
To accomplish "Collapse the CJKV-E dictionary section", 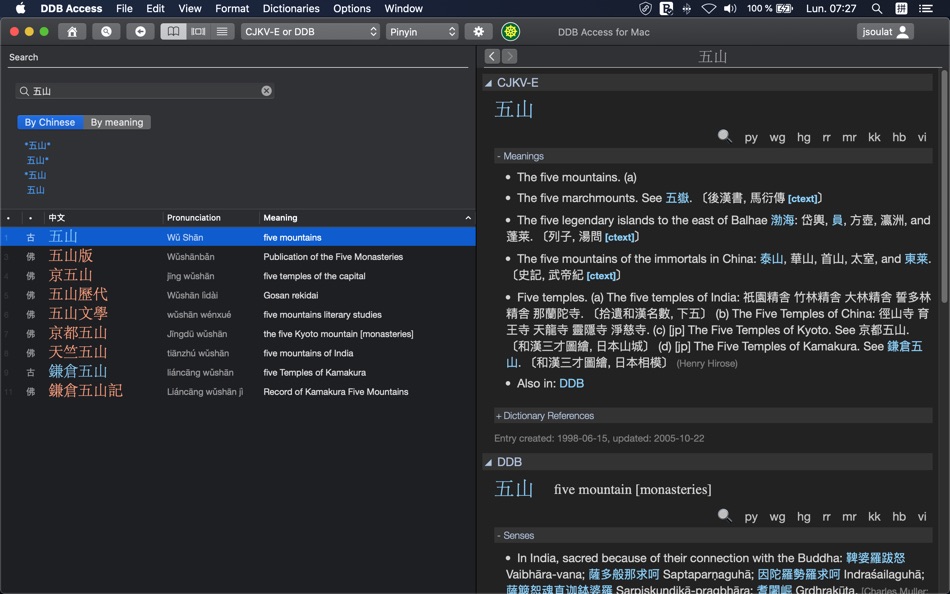I will (x=488, y=83).
